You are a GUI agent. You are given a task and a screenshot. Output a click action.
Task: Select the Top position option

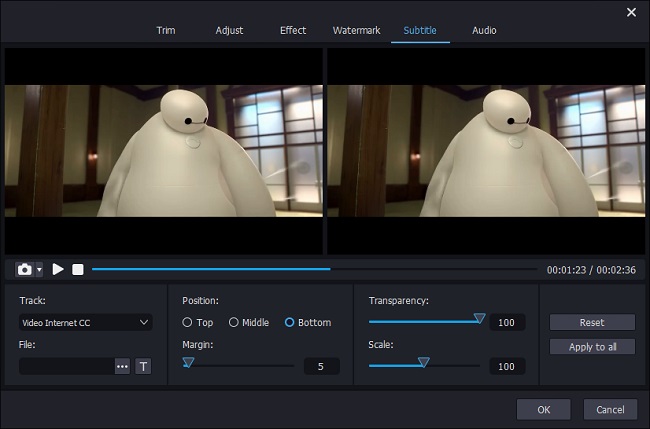187,322
